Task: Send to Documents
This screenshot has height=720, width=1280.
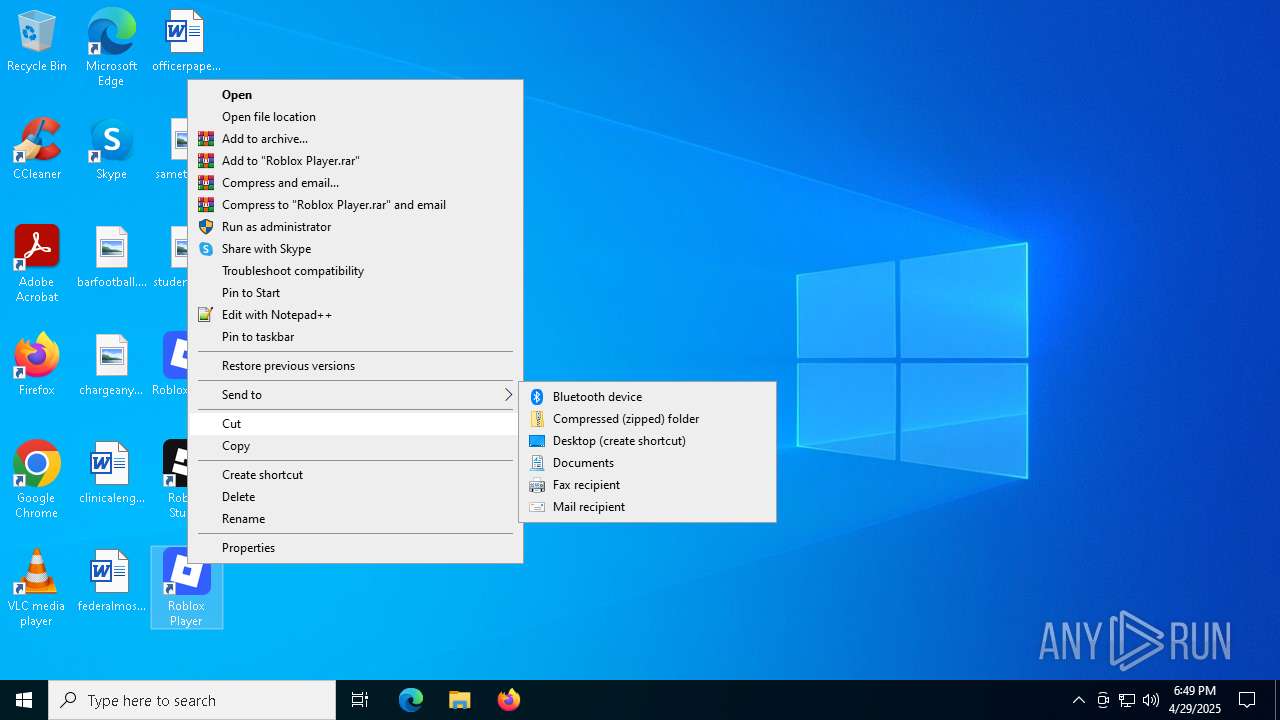Action: pos(647,463)
